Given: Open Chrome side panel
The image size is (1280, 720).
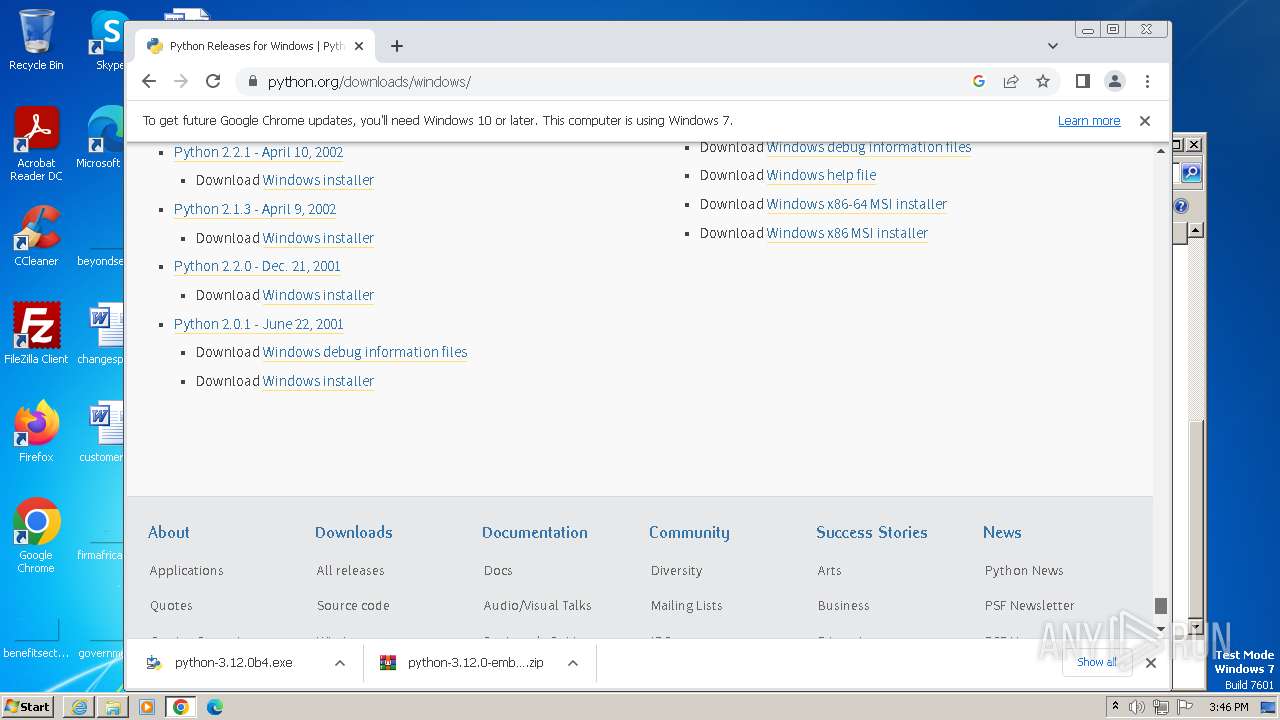Looking at the screenshot, I should pos(1082,81).
